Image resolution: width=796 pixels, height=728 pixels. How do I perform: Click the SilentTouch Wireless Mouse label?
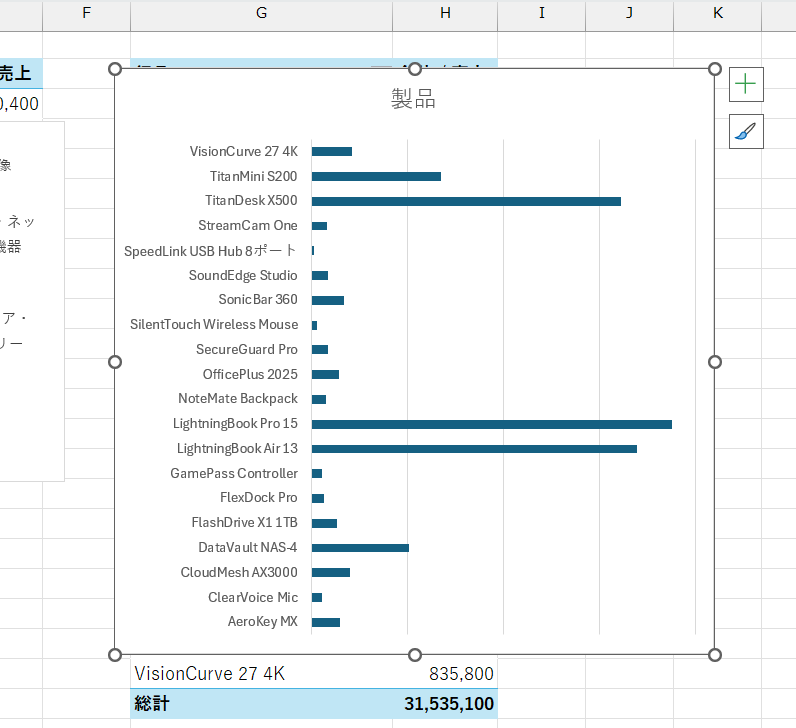(x=214, y=324)
